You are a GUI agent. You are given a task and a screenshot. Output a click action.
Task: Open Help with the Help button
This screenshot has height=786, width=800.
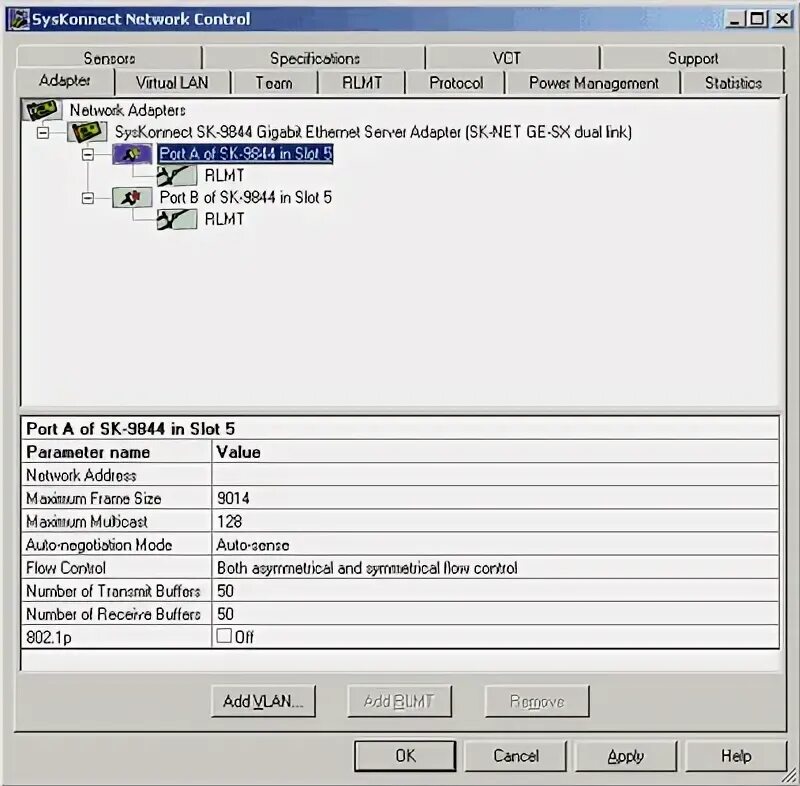736,756
